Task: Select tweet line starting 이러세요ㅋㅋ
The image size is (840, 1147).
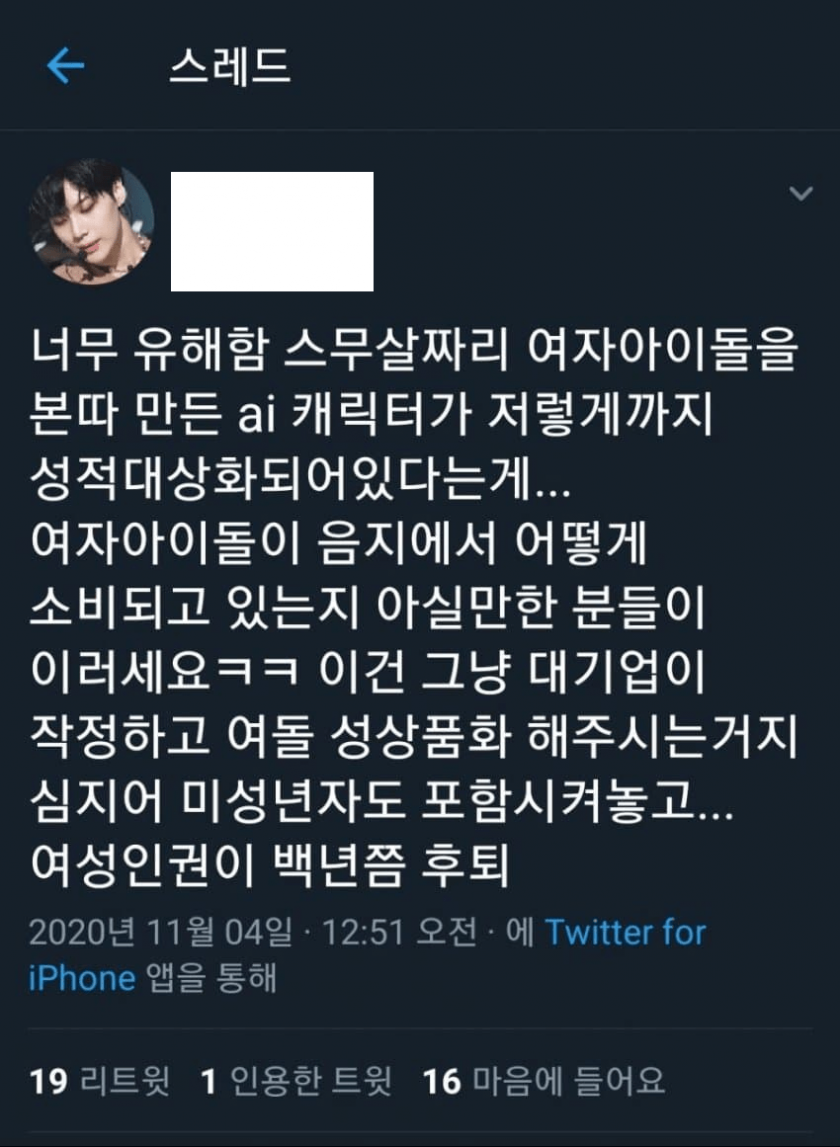Action: tap(367, 671)
